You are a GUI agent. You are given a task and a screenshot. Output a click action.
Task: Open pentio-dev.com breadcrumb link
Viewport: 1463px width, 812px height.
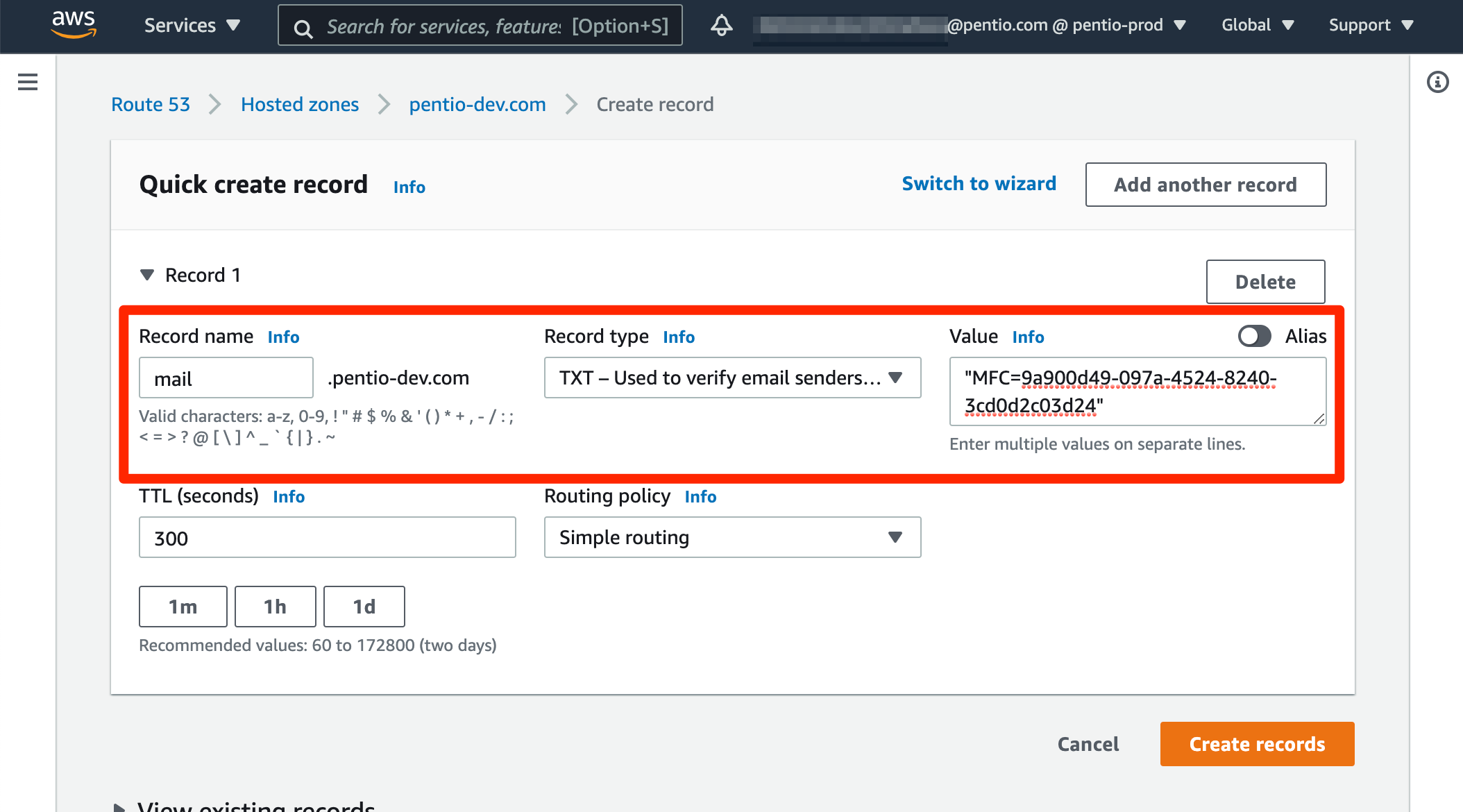click(477, 104)
